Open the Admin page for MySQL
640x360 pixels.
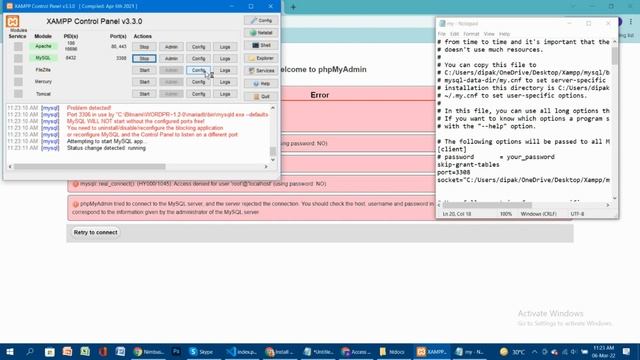[x=171, y=59]
